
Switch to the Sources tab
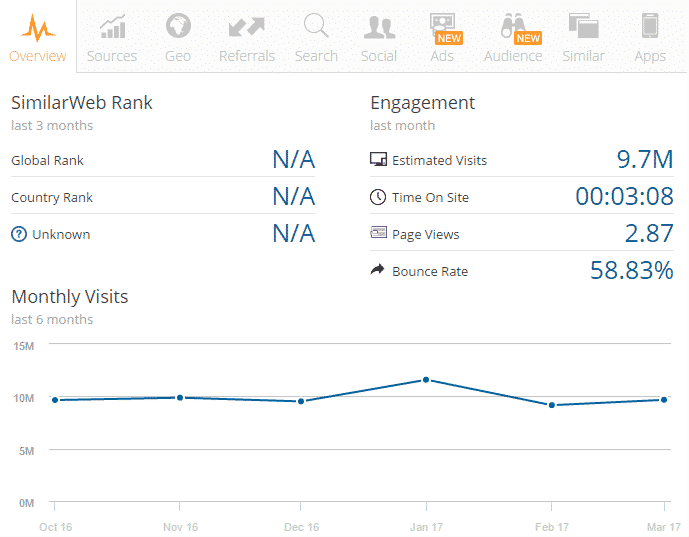pos(112,27)
